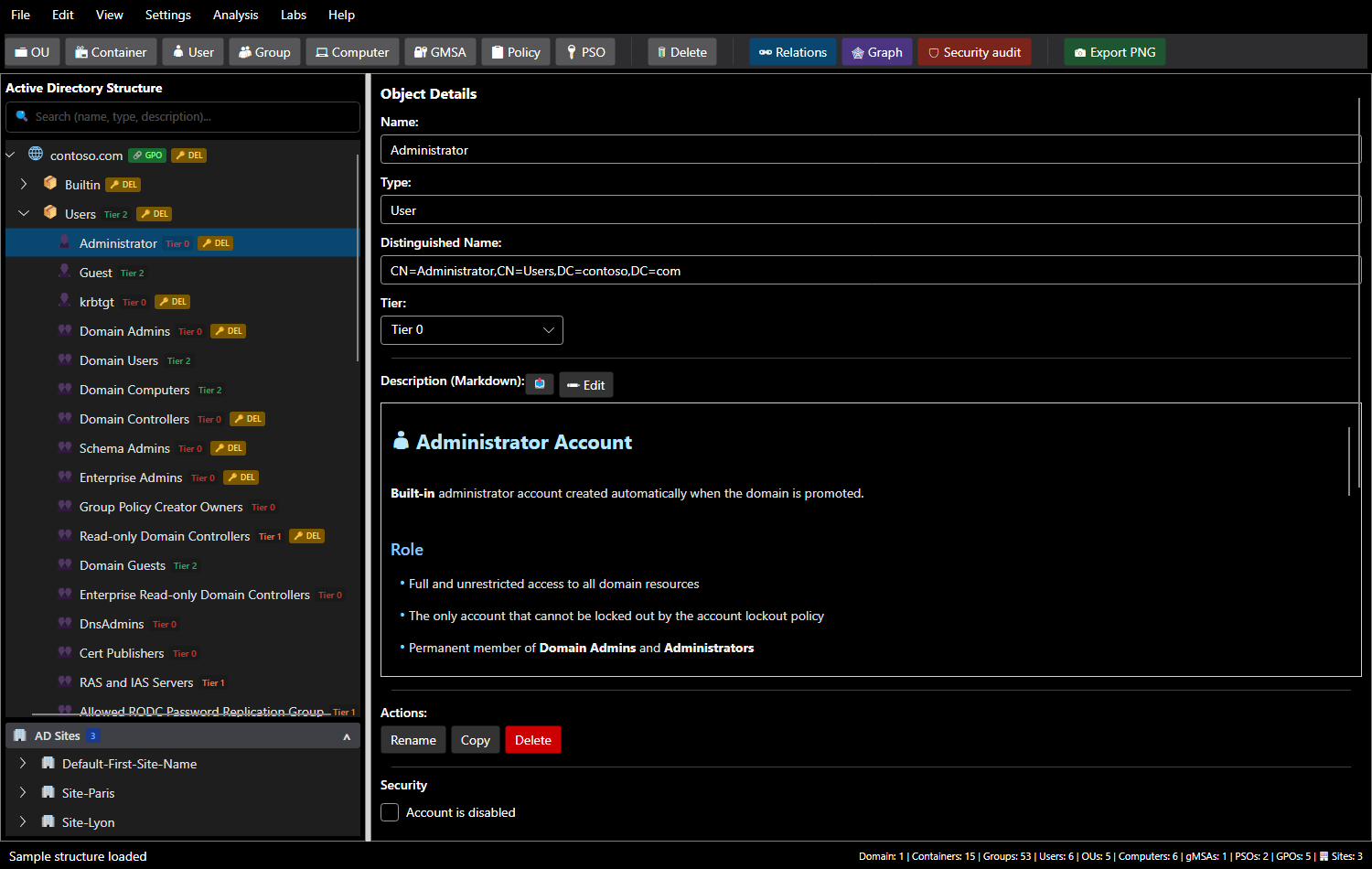Click the OU toolbar button

tap(33, 52)
